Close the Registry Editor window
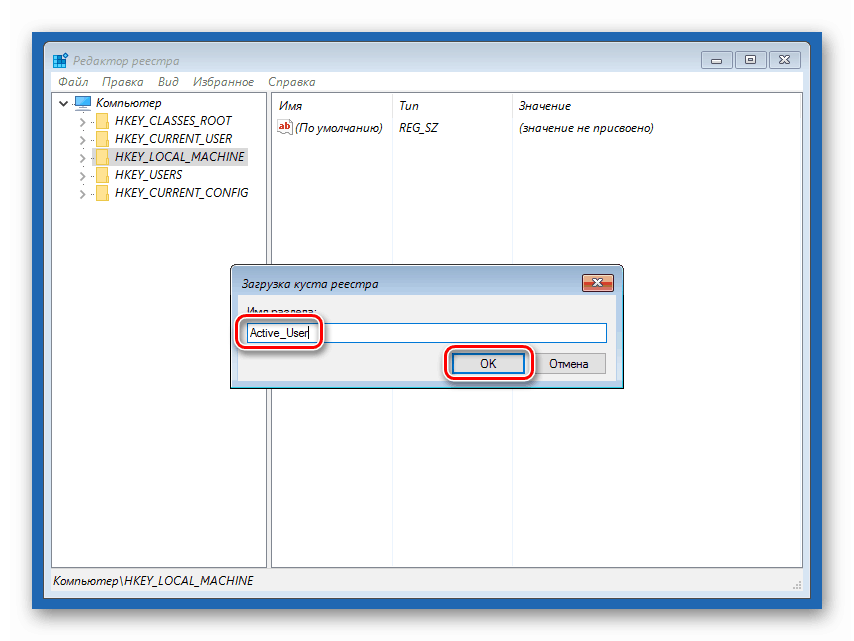Image resolution: width=854 pixels, height=641 pixels. 784,60
